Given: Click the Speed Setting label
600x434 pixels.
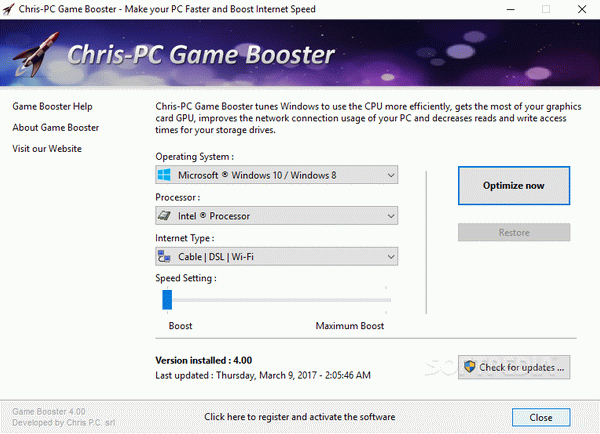Looking at the screenshot, I should 186,278.
